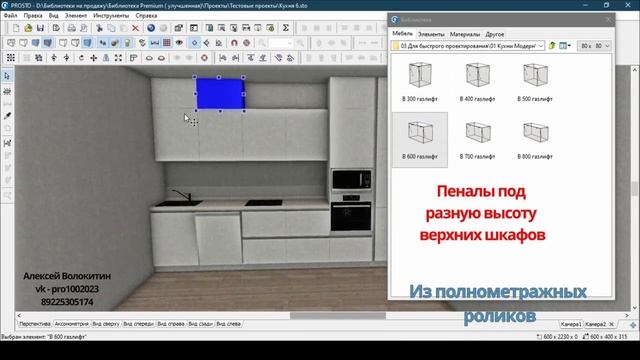The height and width of the screenshot is (360, 640).
Task: Open the zoom percentage combo box in toolbar
Action: [281, 43]
